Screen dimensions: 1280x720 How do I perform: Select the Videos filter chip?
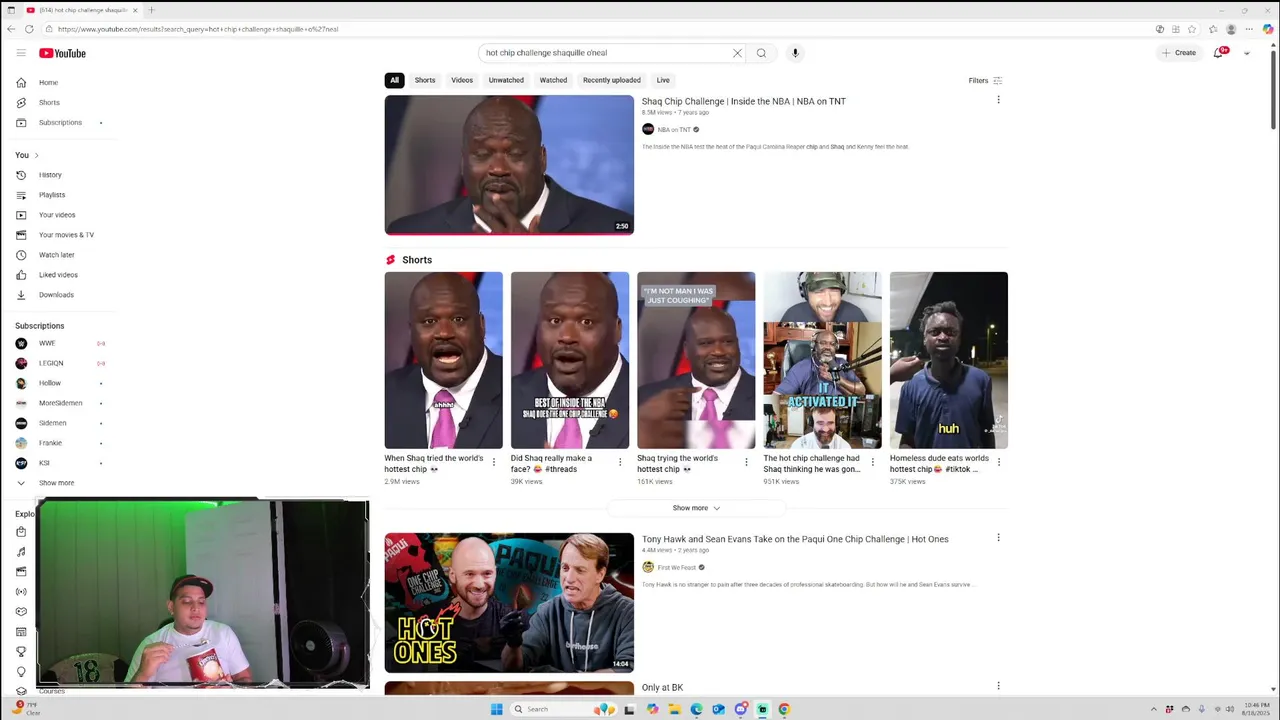tap(462, 80)
